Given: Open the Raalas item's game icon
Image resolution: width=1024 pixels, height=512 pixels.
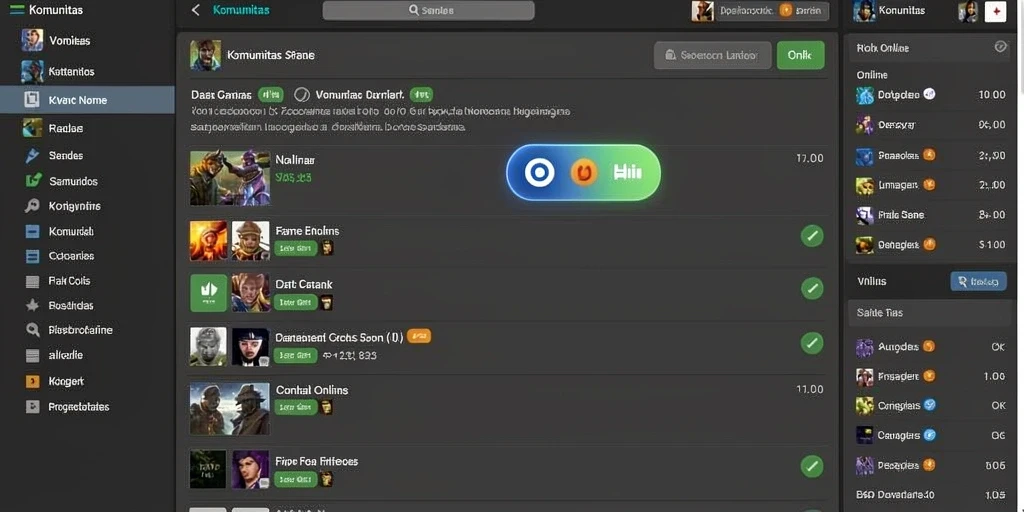Looking at the screenshot, I should tap(32, 128).
